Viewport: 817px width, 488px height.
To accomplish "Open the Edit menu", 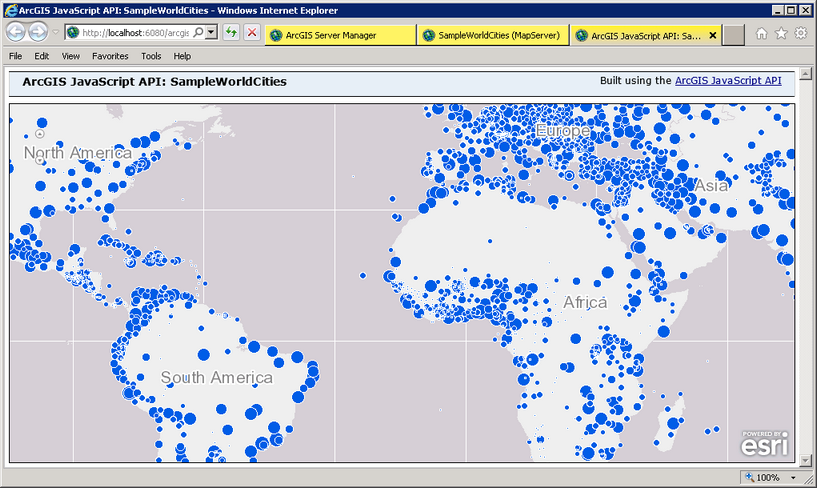I will [42, 56].
